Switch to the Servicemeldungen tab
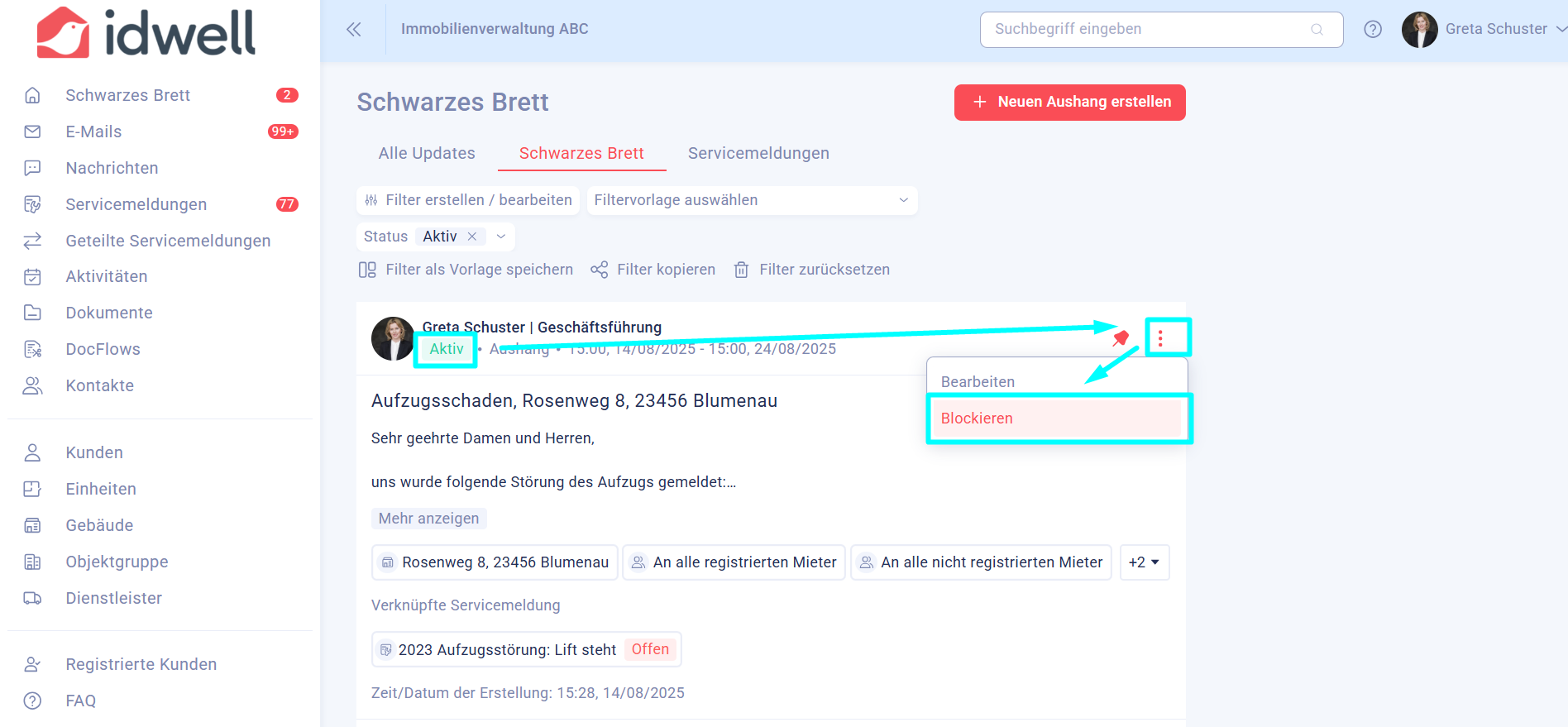 click(x=758, y=153)
